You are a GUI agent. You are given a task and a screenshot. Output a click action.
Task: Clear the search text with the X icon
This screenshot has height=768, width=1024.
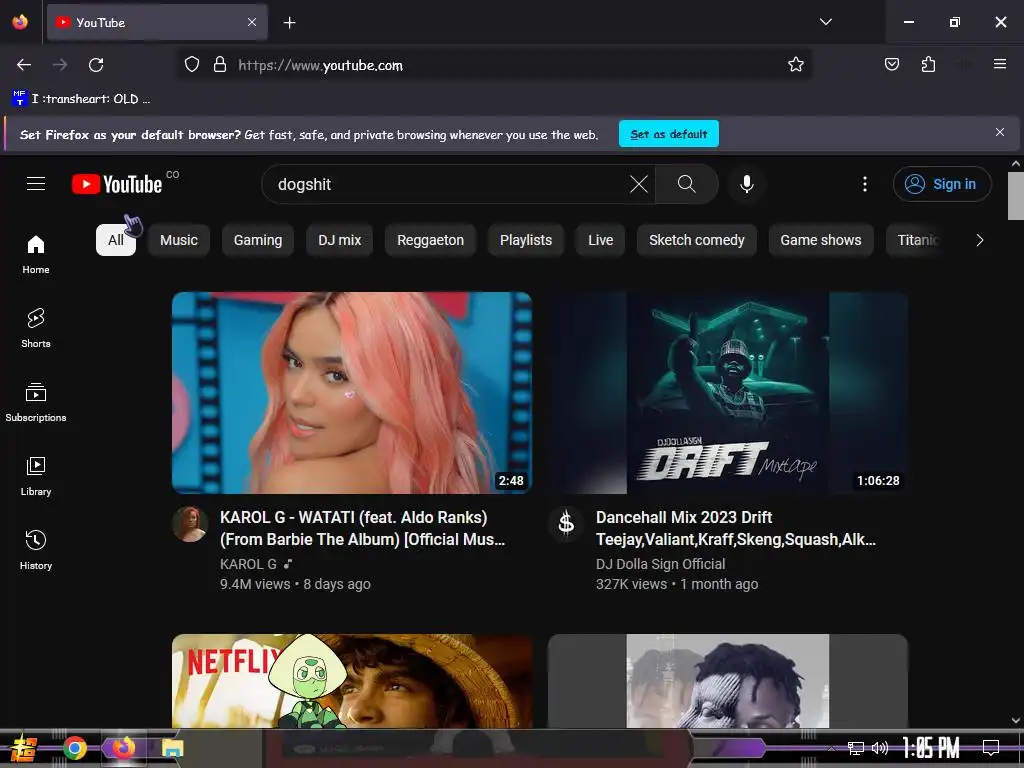(x=639, y=184)
